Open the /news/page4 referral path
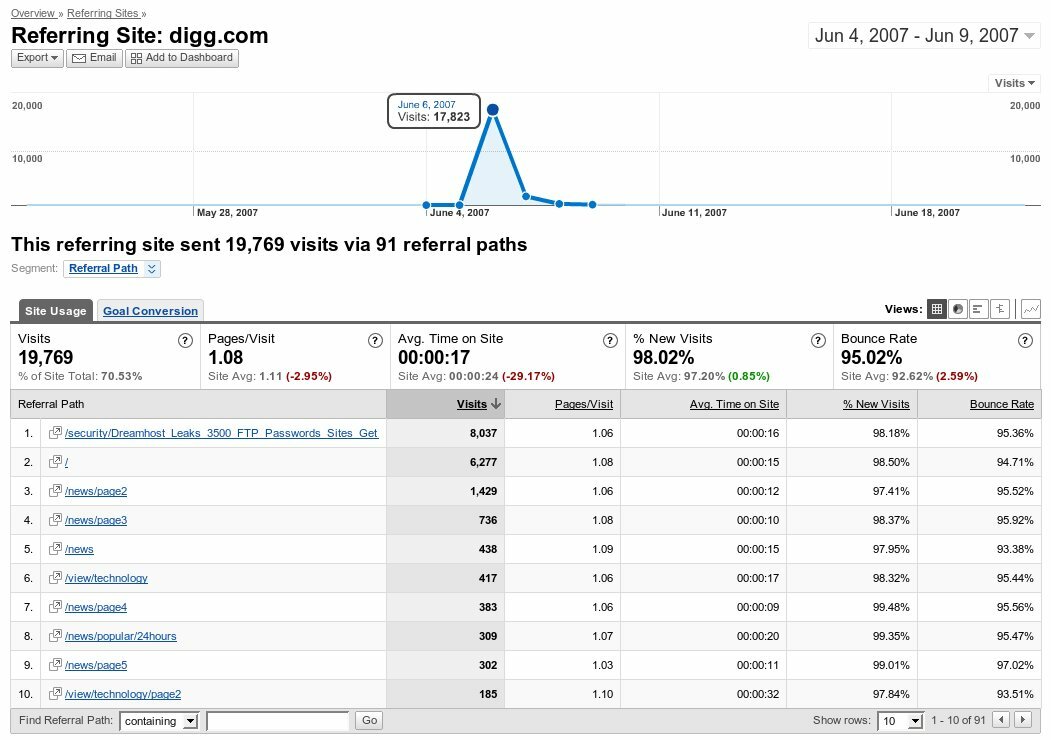 [x=96, y=607]
